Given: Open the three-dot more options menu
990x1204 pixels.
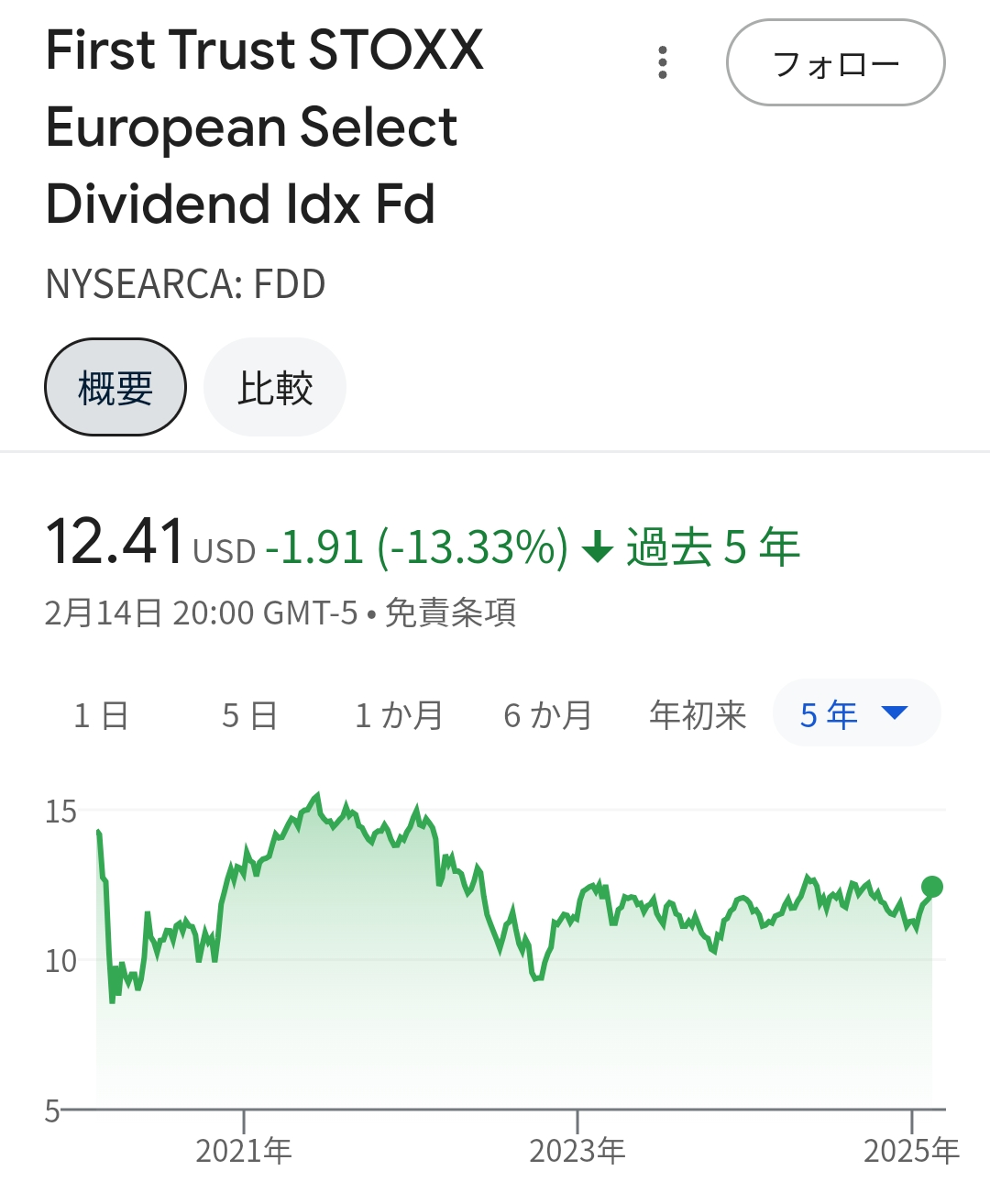Looking at the screenshot, I should tap(663, 62).
